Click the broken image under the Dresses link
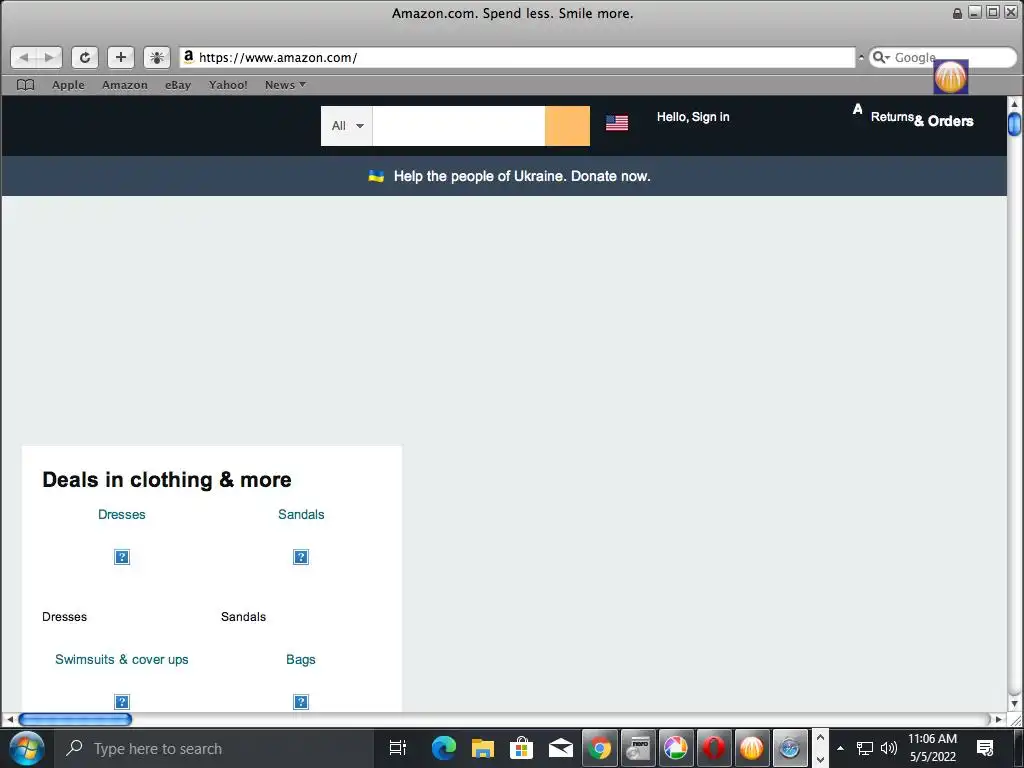The image size is (1024, 768). click(x=122, y=557)
